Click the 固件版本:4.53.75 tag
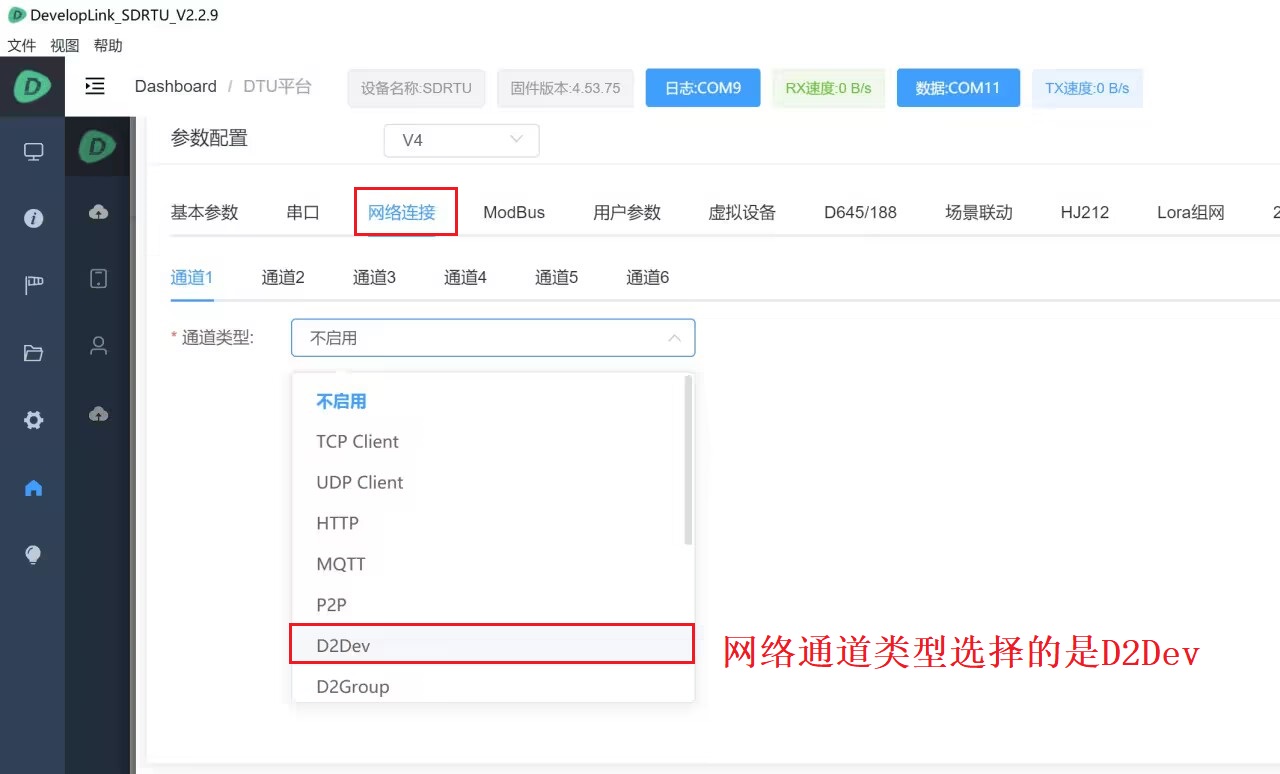Viewport: 1280px width, 774px height. pos(565,88)
